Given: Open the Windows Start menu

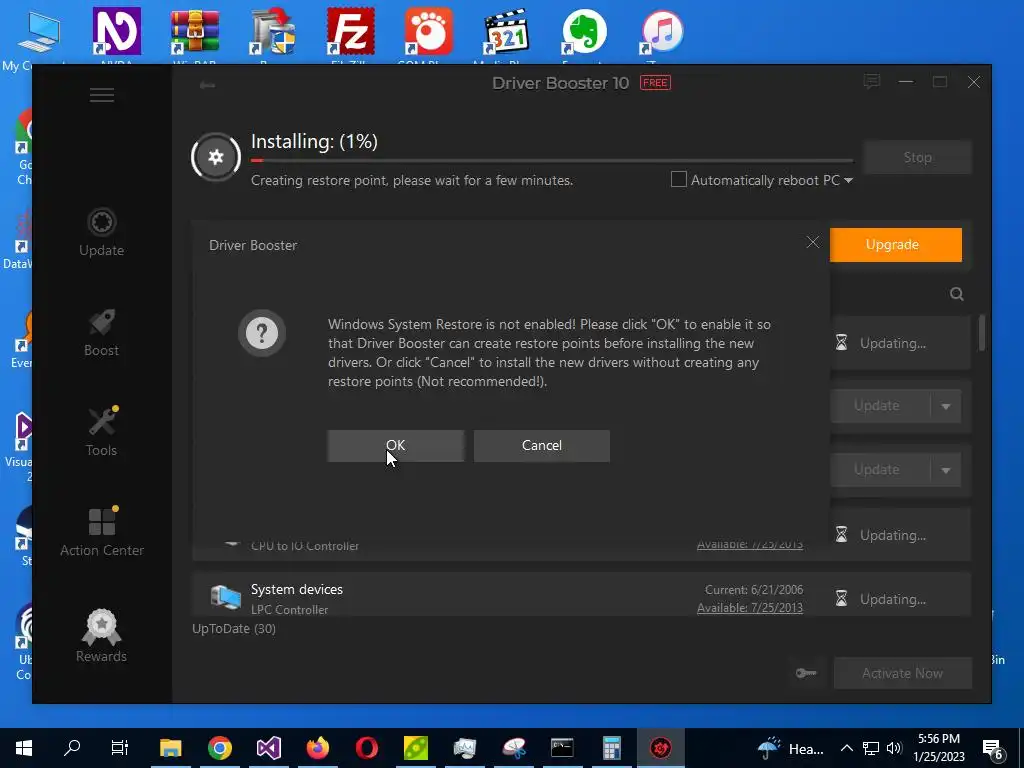Looking at the screenshot, I should [x=24, y=748].
